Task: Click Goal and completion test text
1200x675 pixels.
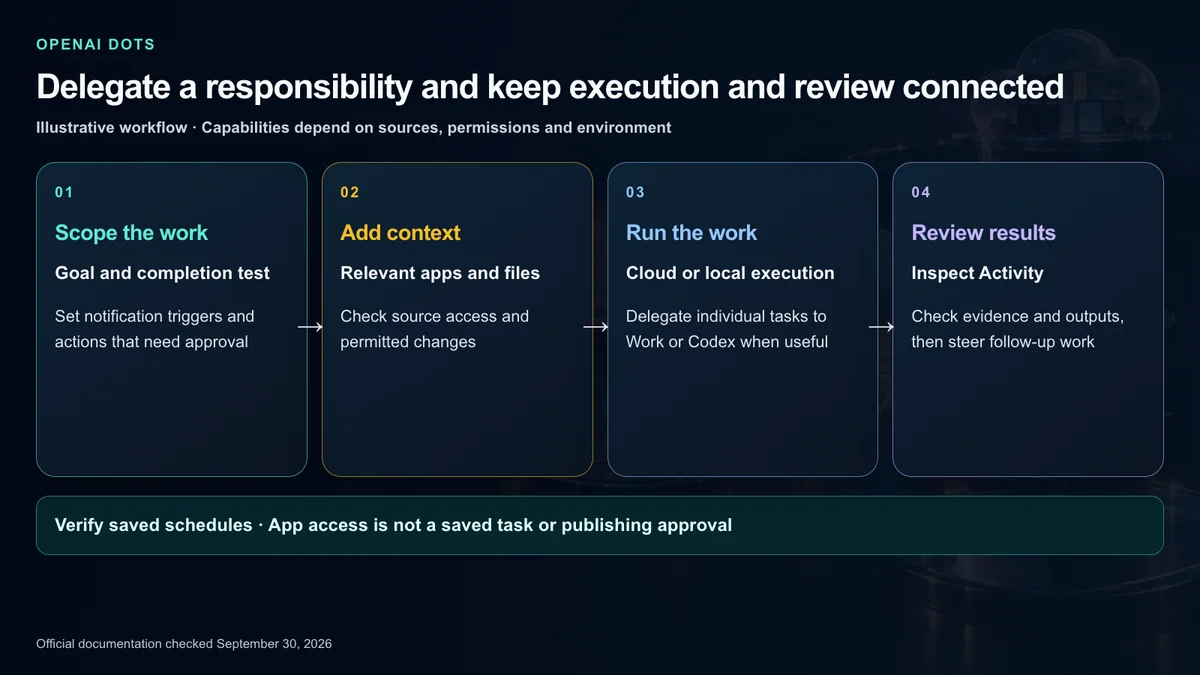Action: click(x=162, y=273)
